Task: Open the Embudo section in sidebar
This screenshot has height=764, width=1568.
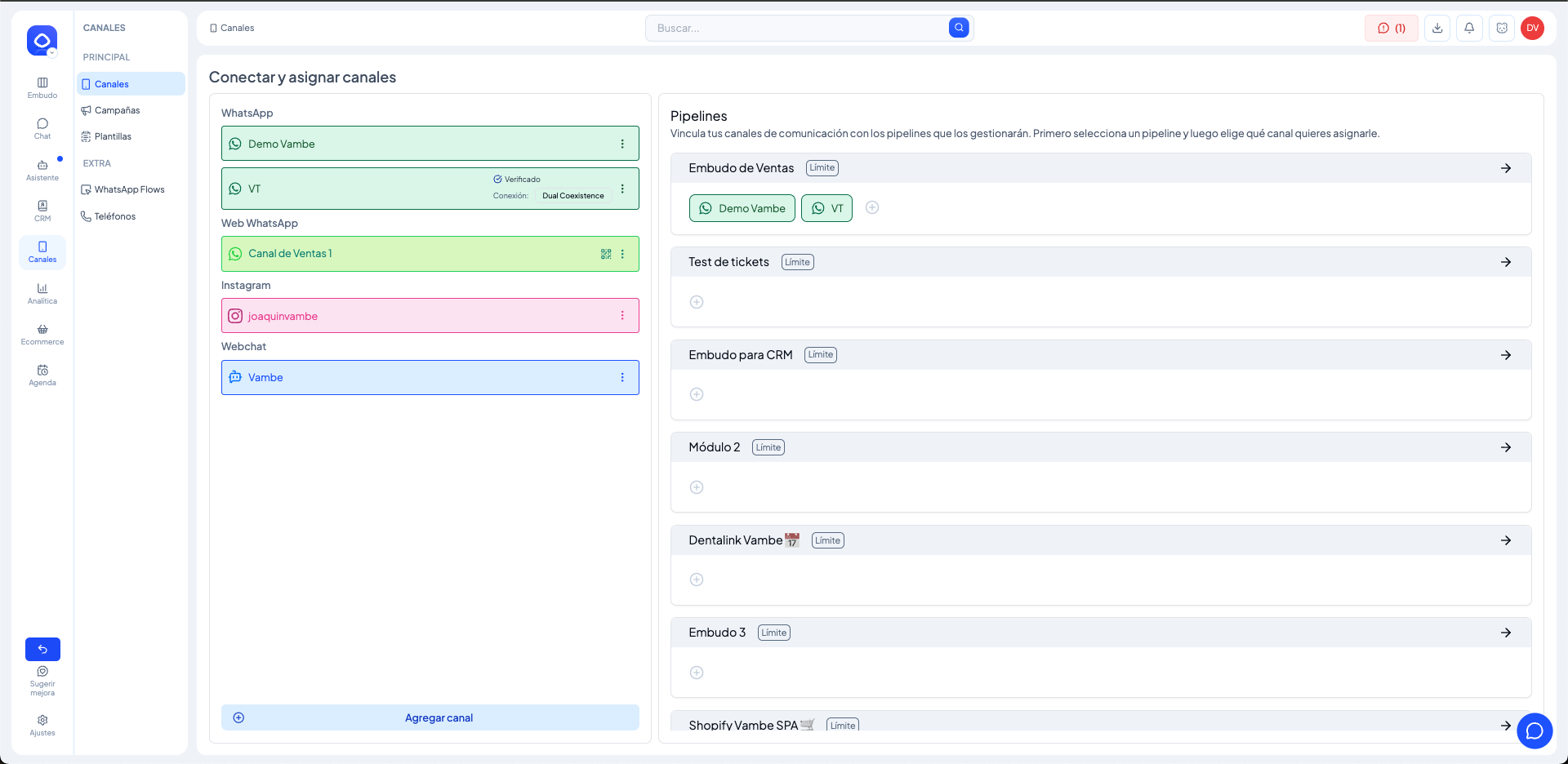Action: (42, 87)
